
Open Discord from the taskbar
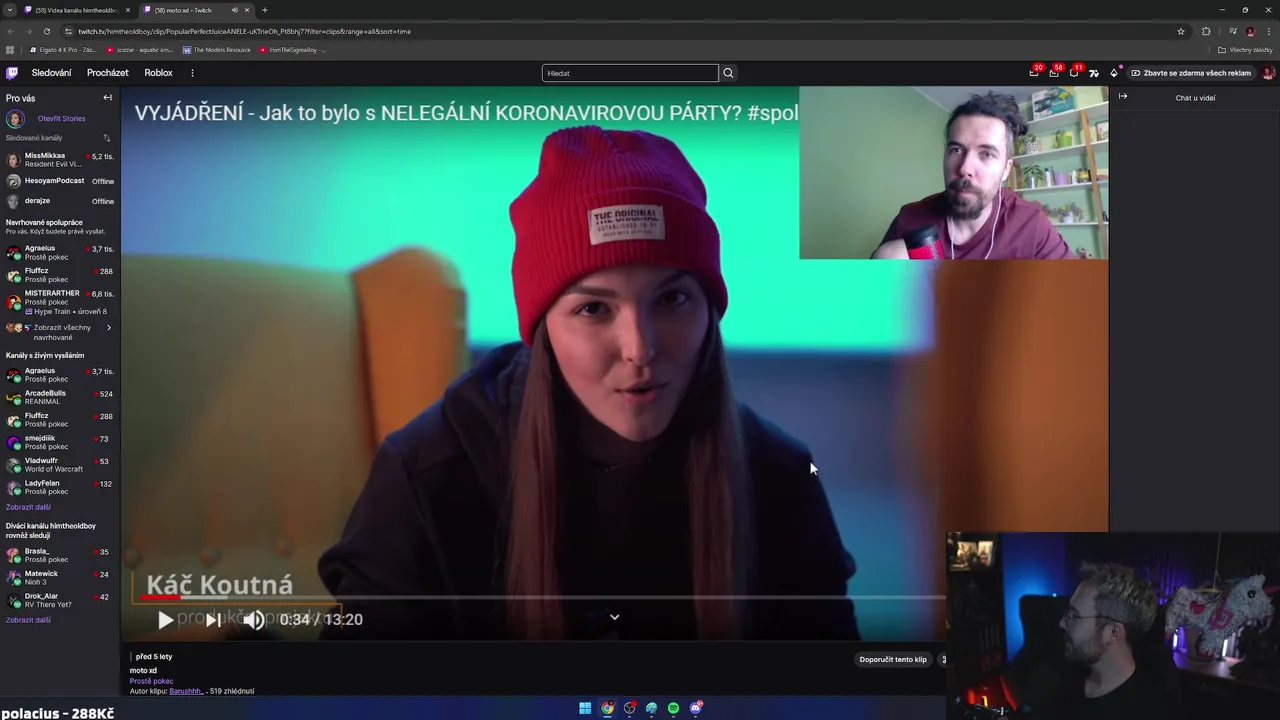(696, 708)
